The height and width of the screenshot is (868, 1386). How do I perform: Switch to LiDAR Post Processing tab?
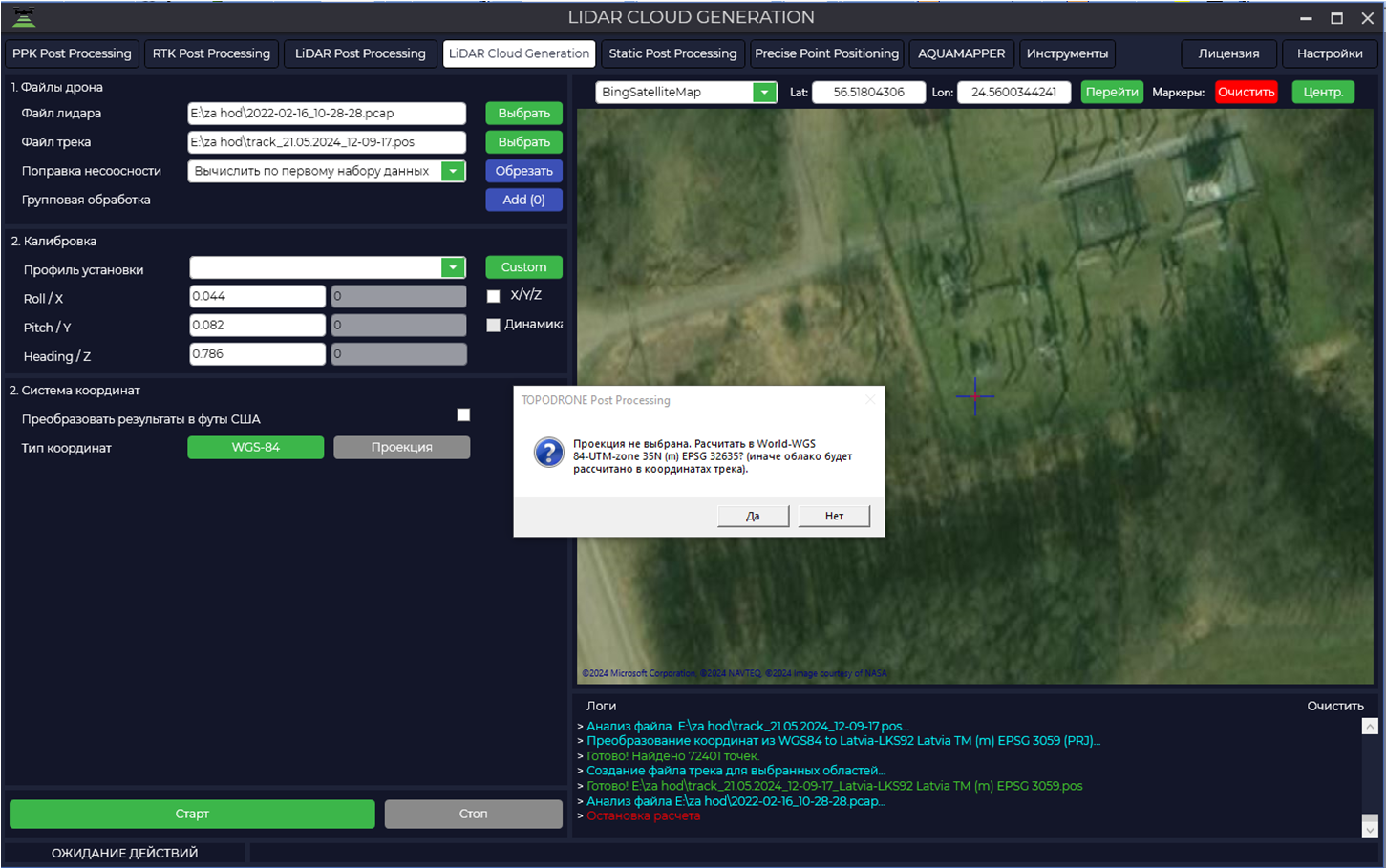[x=360, y=53]
